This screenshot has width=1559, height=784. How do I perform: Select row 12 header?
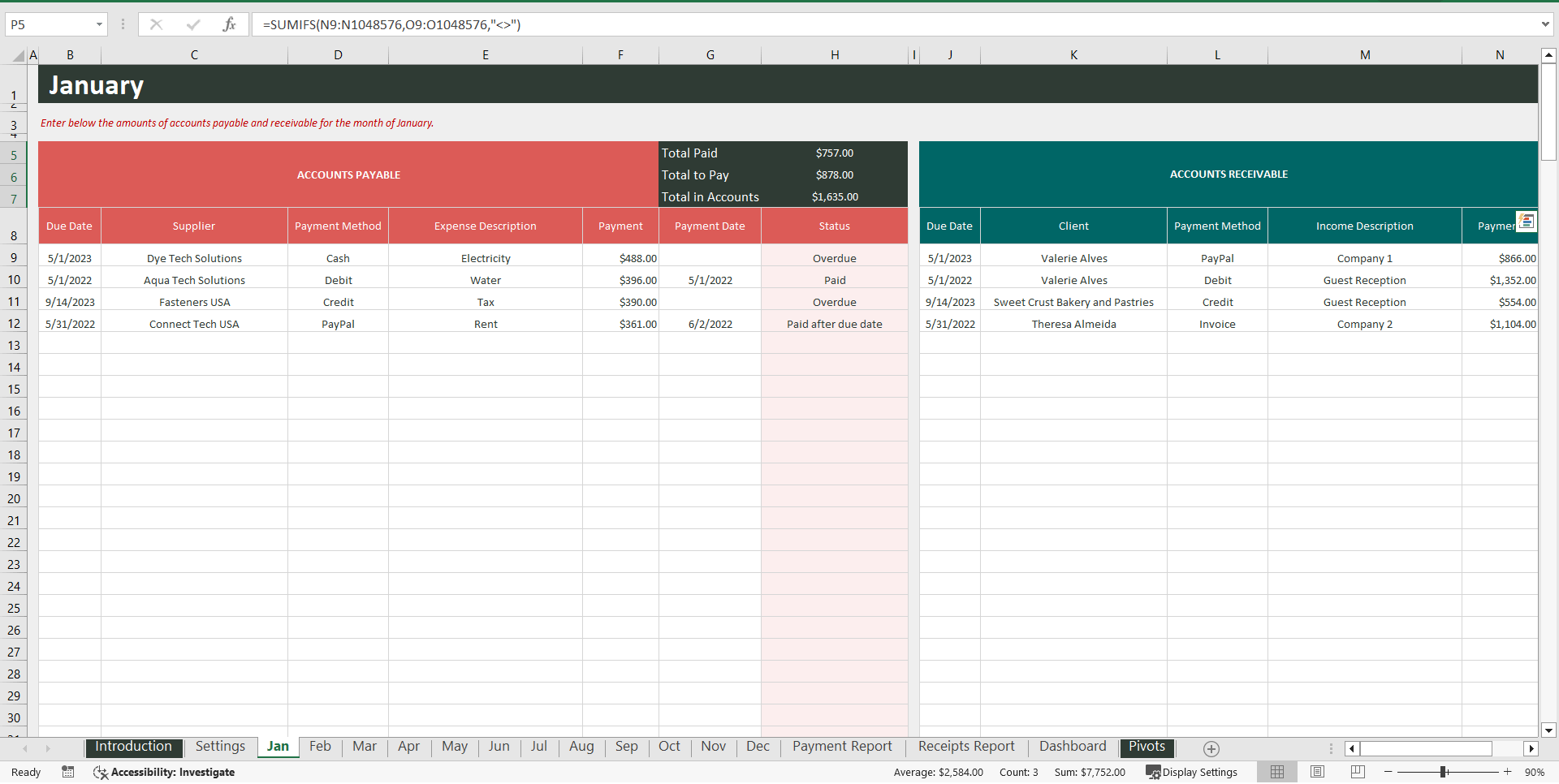tap(14, 323)
